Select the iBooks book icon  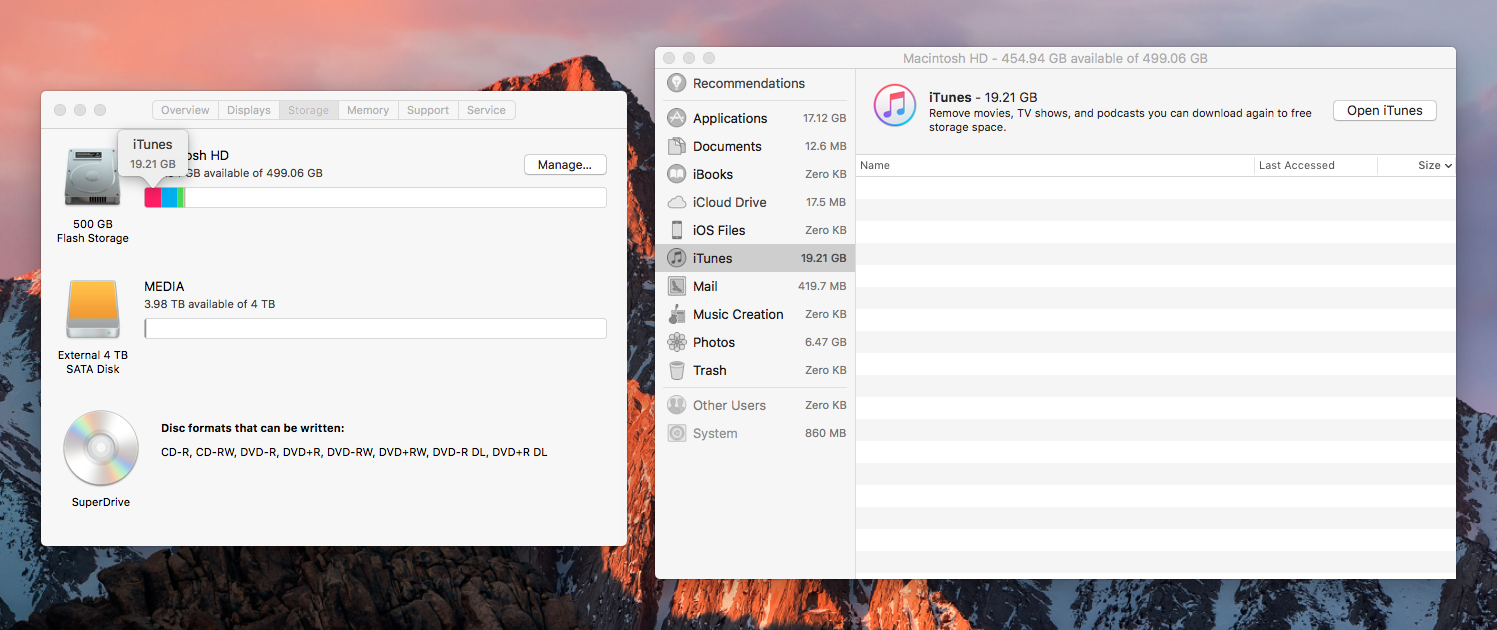[677, 174]
